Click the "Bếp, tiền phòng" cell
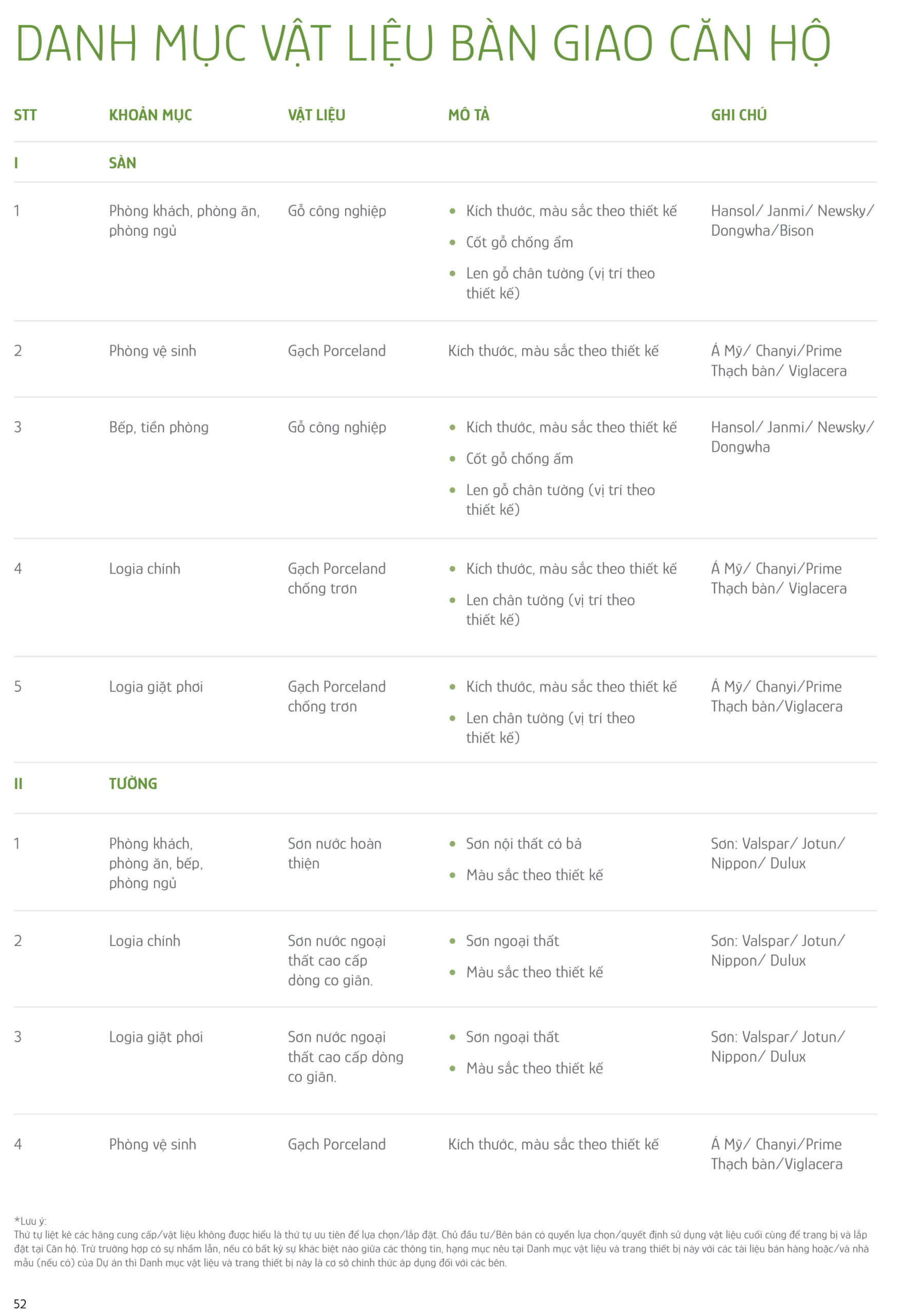Image resolution: width=924 pixels, height=1314 pixels. [x=159, y=428]
